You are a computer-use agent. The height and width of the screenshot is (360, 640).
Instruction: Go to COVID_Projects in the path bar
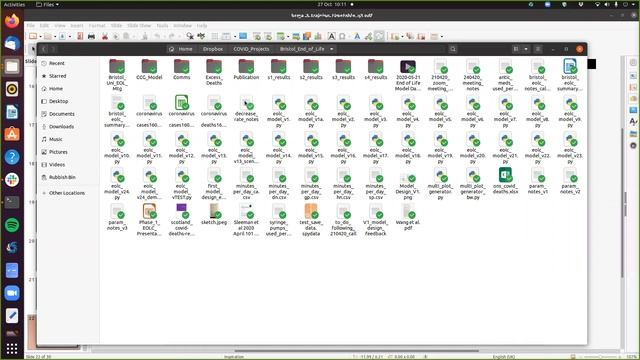251,49
